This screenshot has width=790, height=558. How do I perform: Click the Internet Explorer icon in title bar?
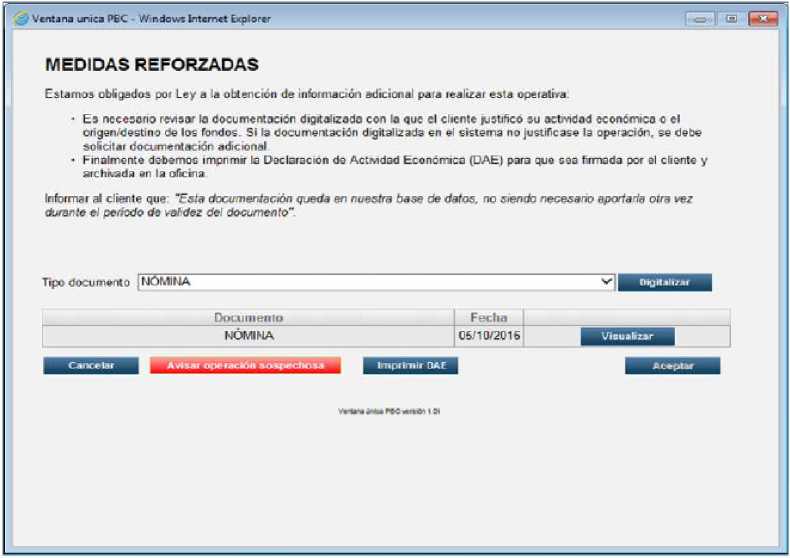pos(20,19)
